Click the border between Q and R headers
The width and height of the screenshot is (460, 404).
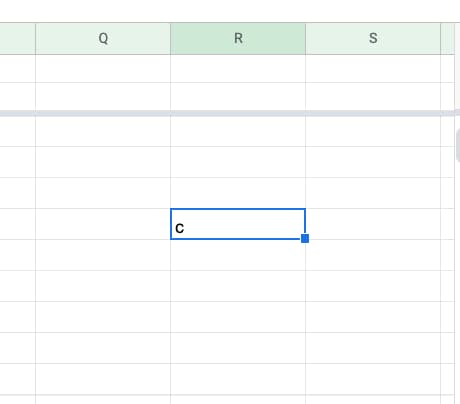pos(170,39)
